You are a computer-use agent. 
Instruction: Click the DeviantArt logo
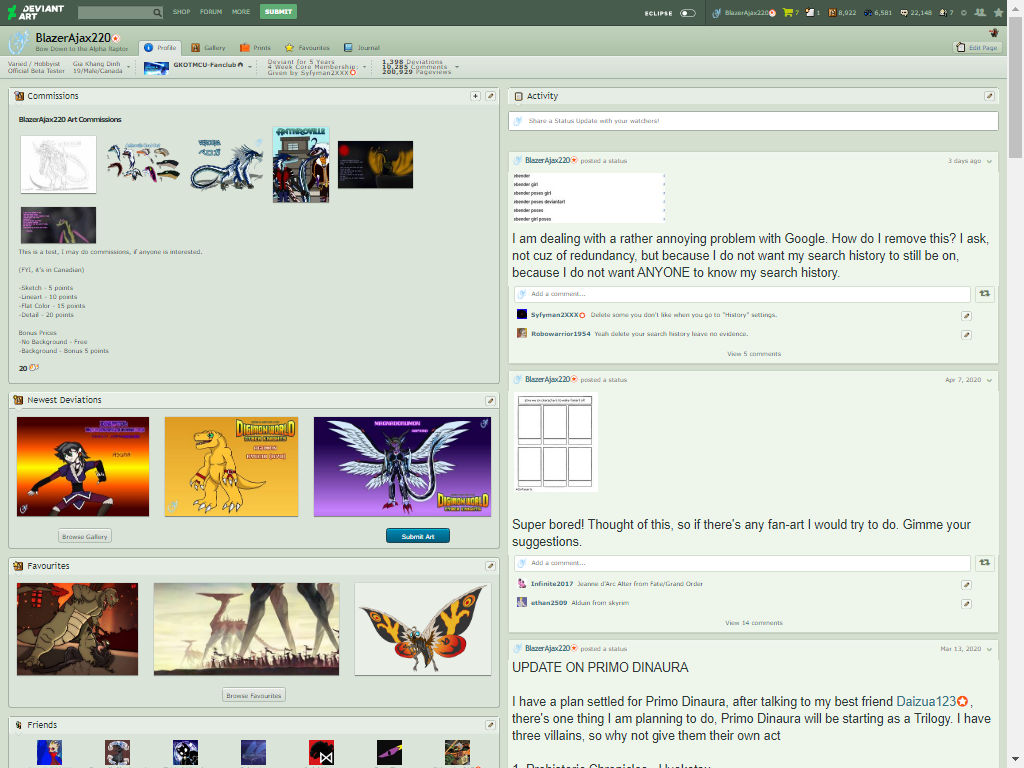[x=35, y=12]
